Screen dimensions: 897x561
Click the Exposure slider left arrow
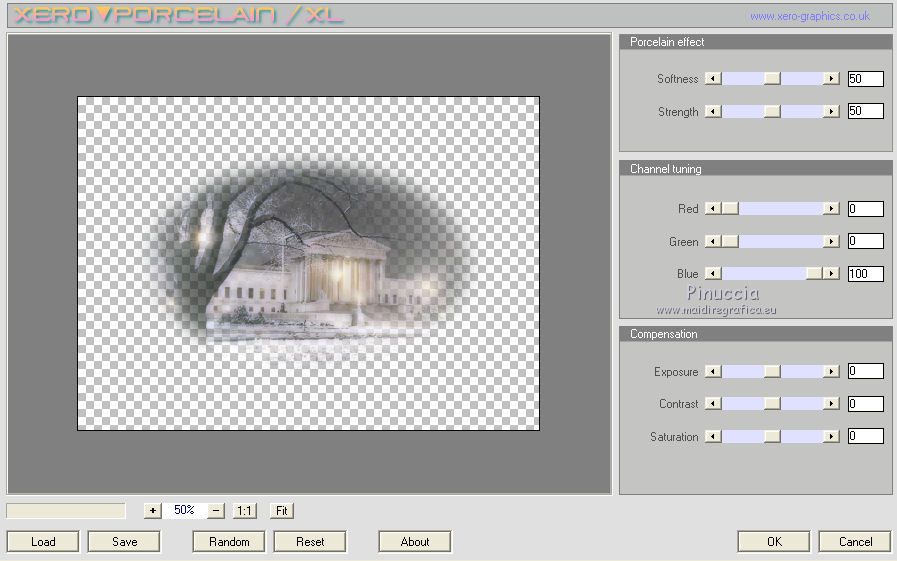(713, 372)
